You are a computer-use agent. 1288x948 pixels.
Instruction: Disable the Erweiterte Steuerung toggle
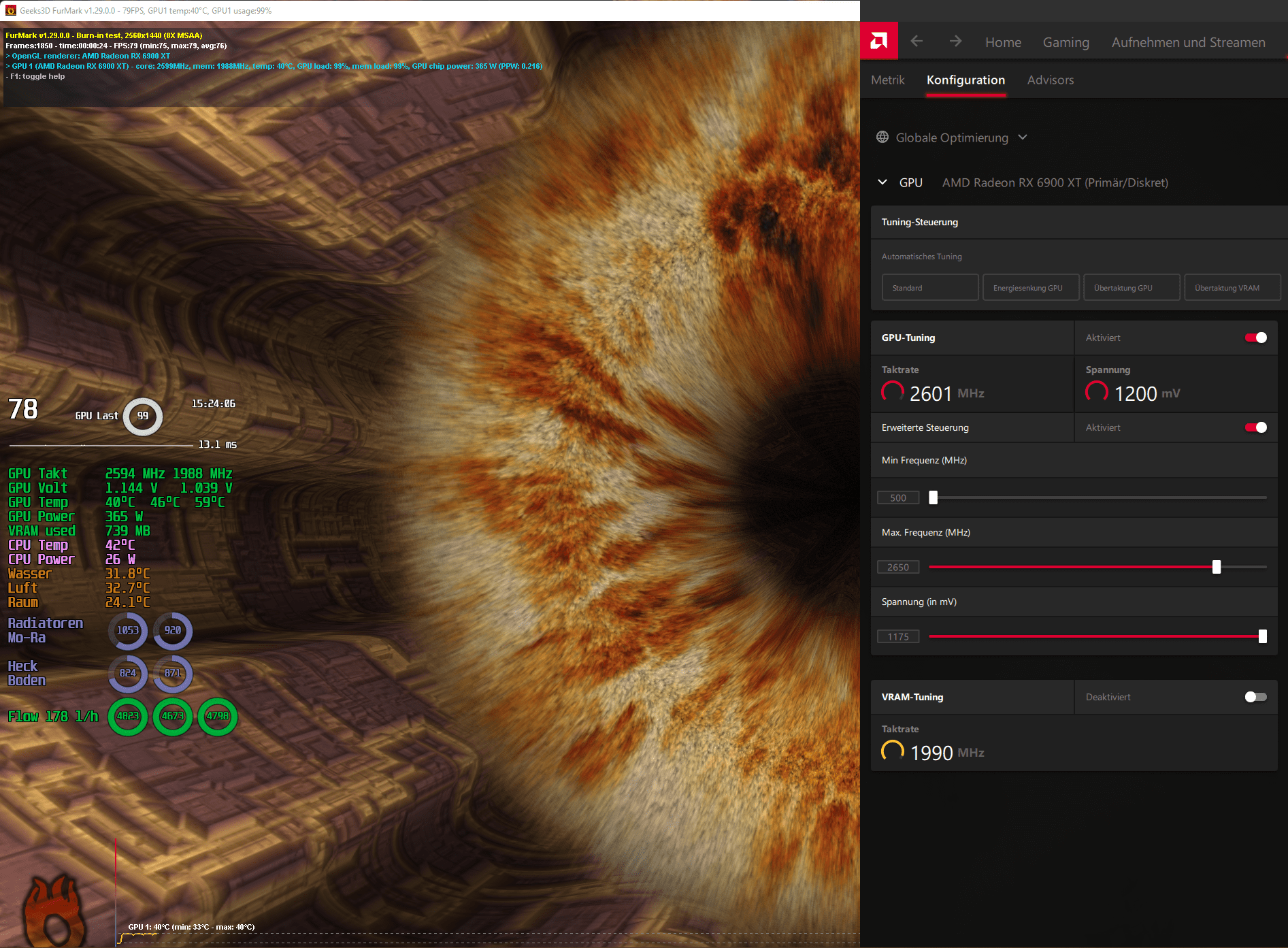click(x=1256, y=427)
